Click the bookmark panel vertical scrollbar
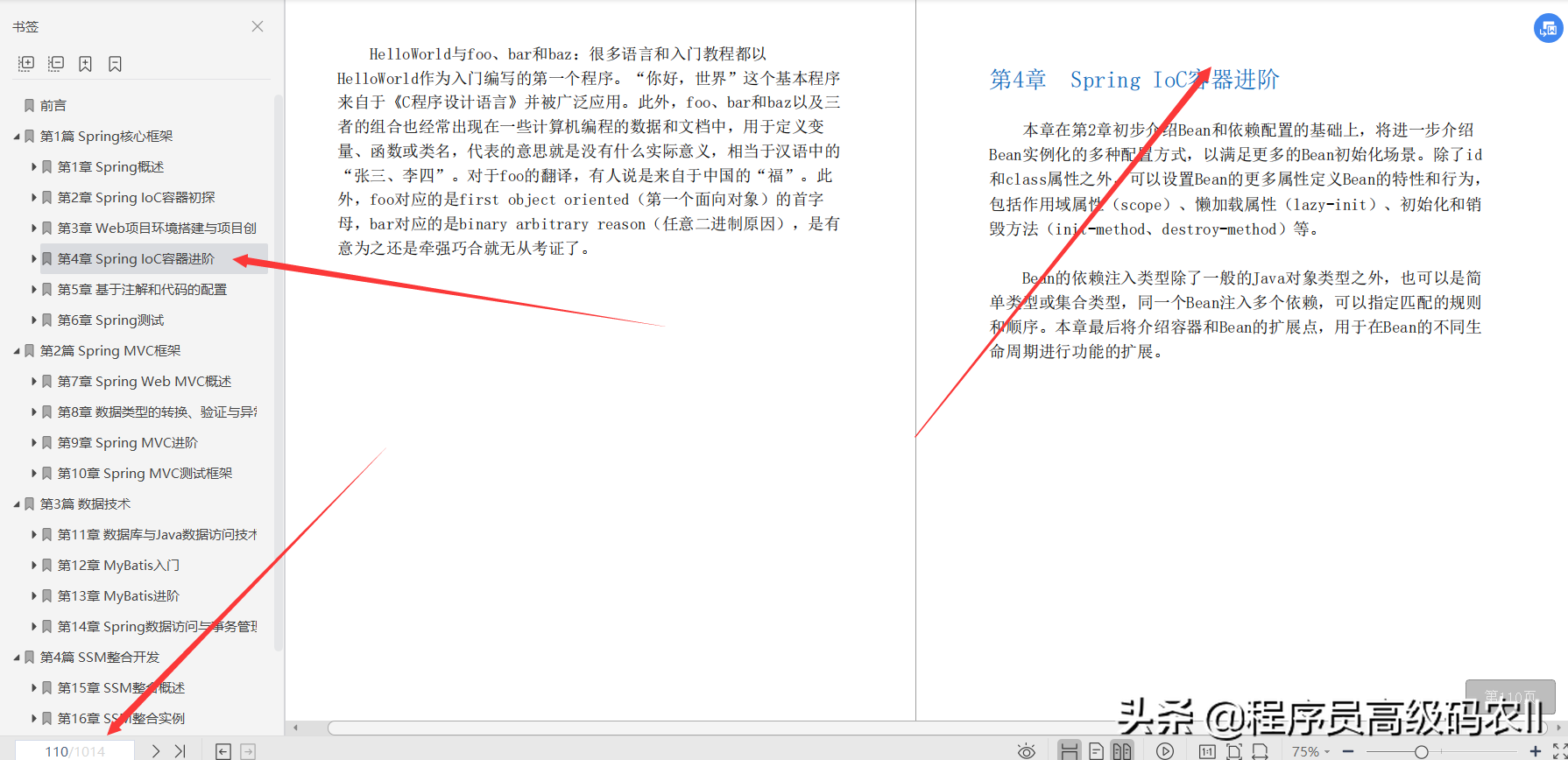1568x760 pixels. pyautogui.click(x=279, y=372)
